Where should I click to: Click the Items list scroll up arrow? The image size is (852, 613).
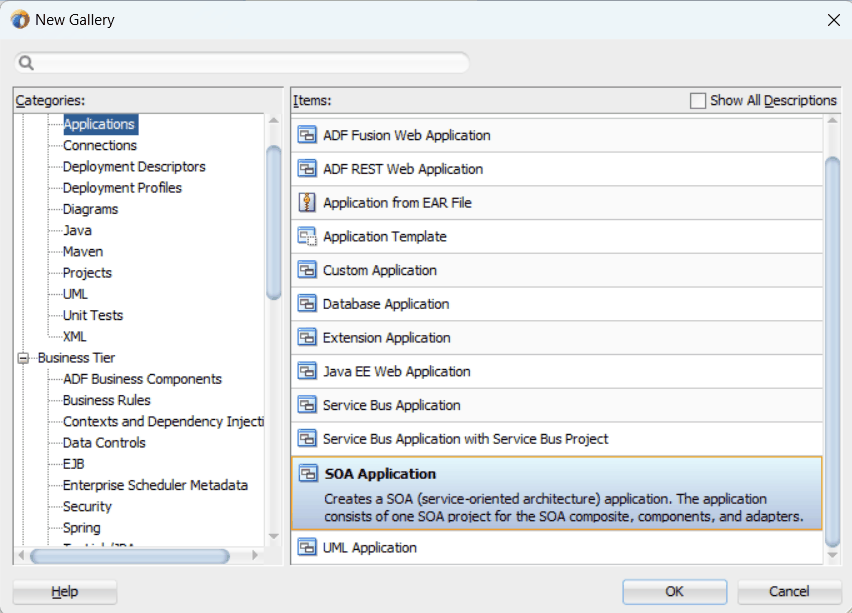click(832, 120)
